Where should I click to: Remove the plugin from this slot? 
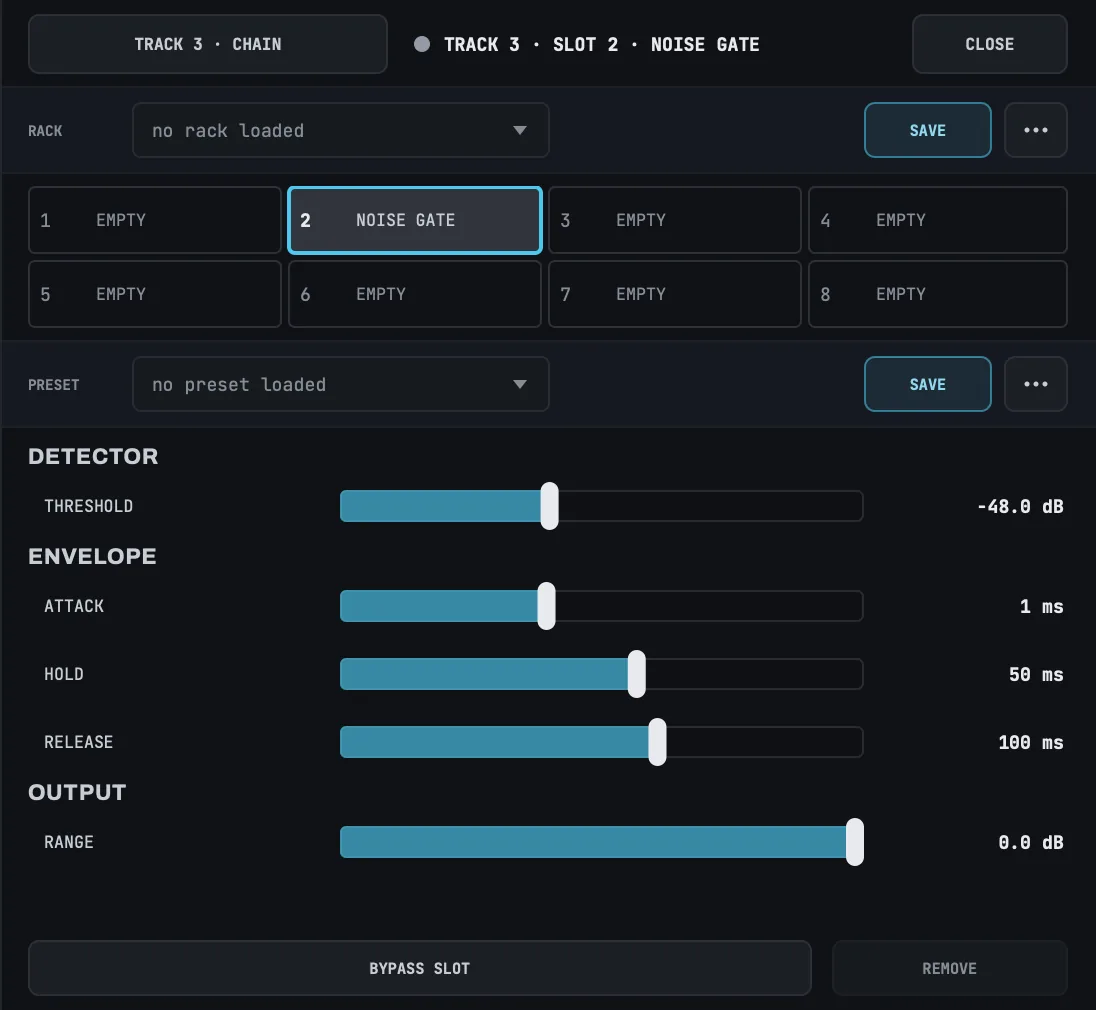[x=949, y=968]
